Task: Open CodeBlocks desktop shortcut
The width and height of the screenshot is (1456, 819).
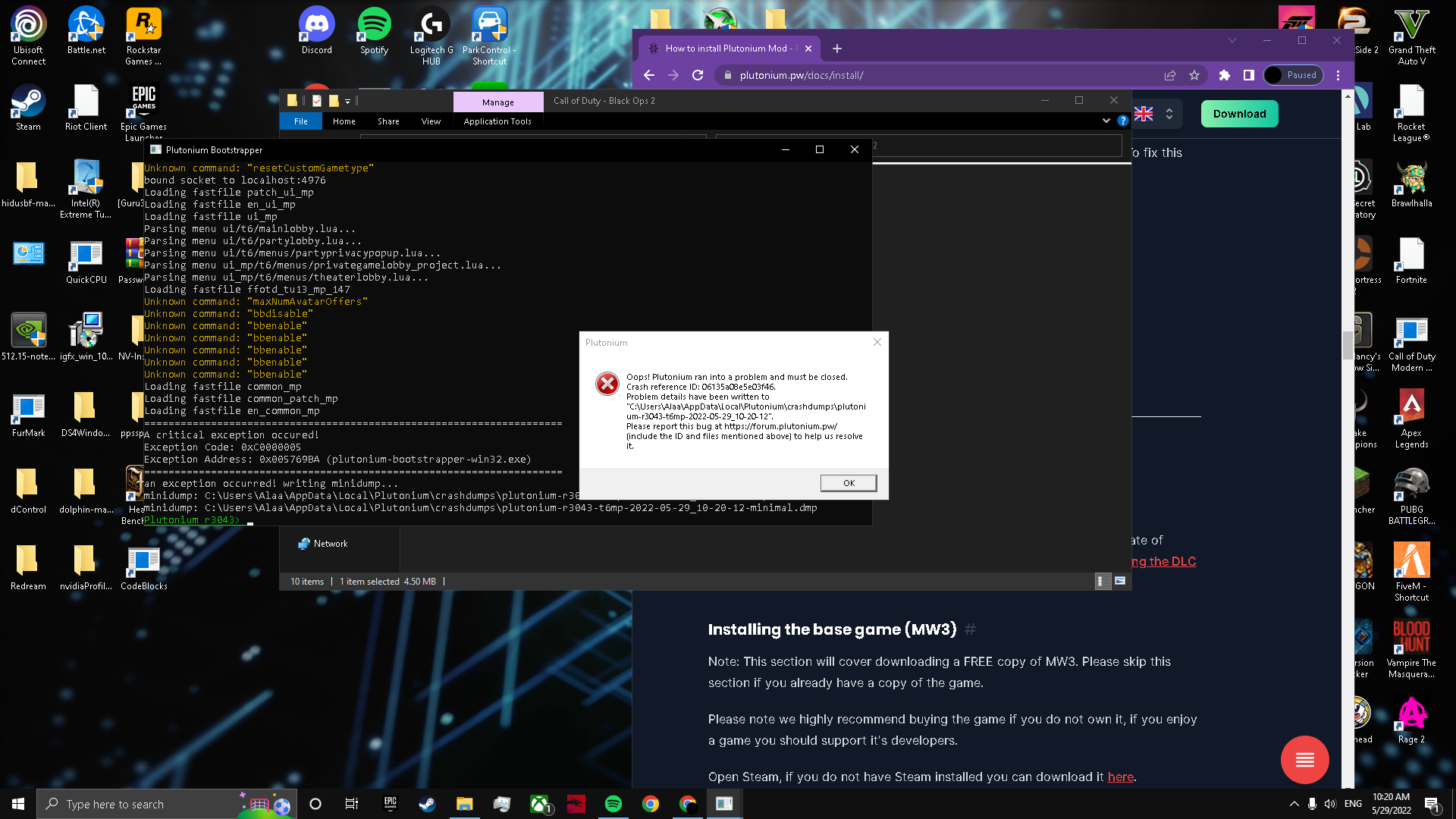Action: pos(143,567)
